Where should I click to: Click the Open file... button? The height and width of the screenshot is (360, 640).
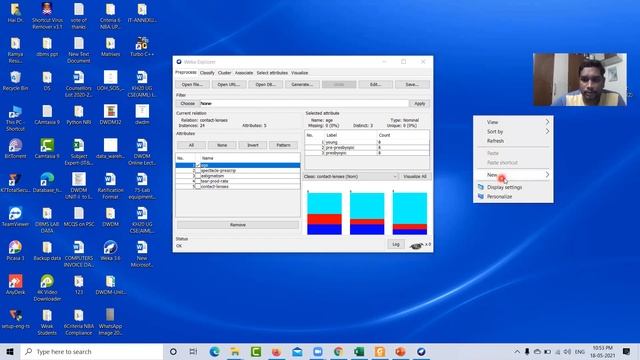192,84
